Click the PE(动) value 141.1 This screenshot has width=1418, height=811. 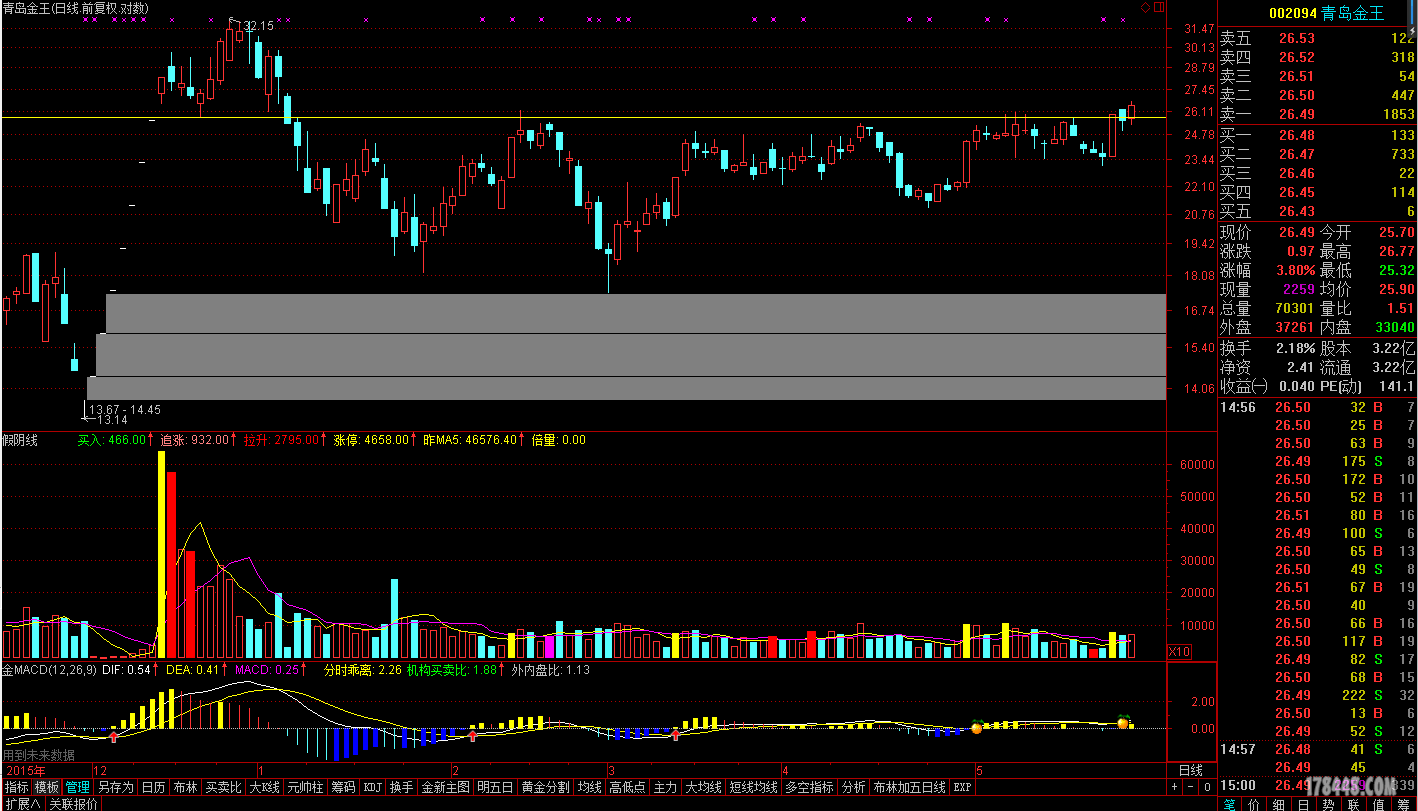1395,386
